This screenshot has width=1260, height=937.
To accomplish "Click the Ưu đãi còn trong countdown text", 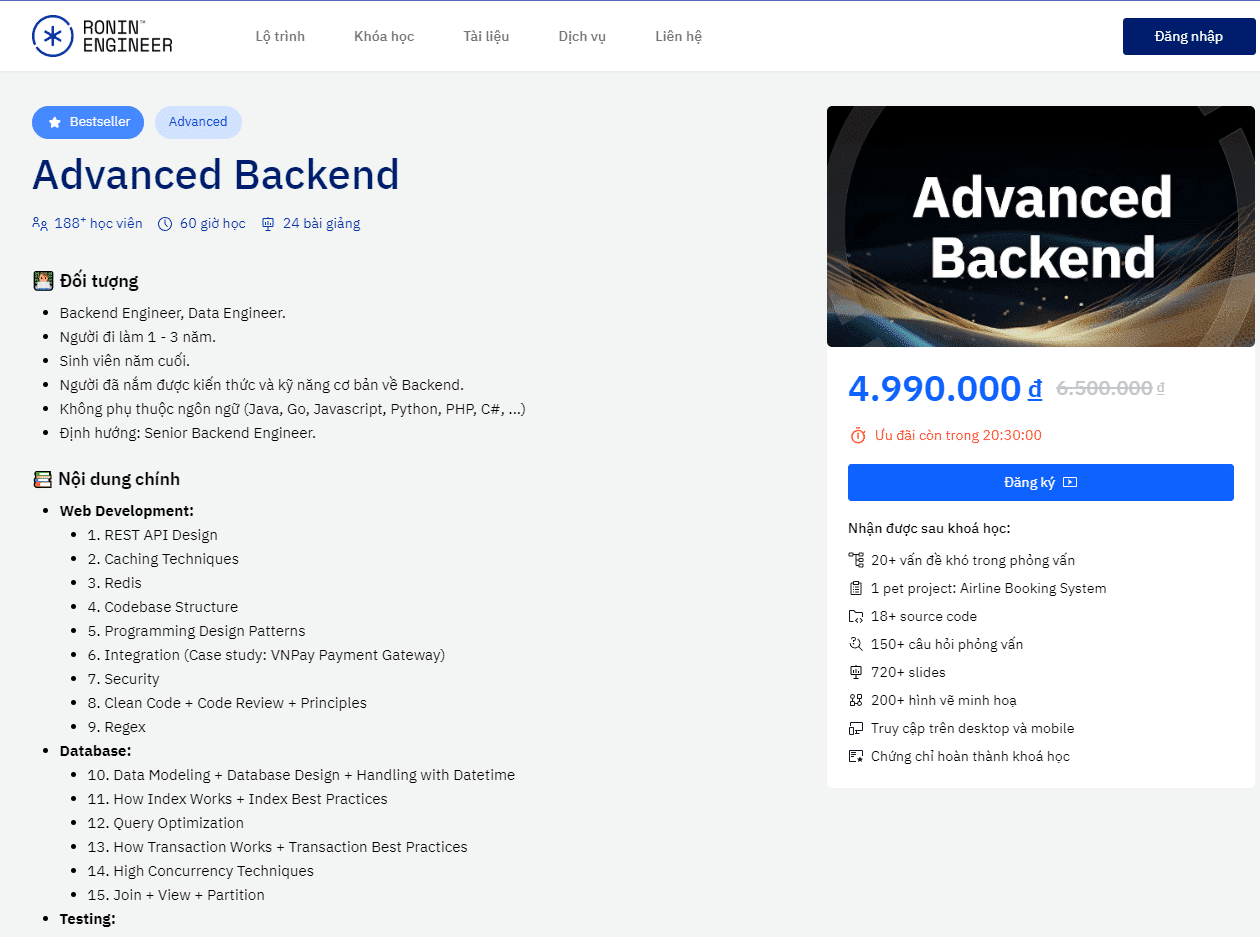I will (958, 435).
